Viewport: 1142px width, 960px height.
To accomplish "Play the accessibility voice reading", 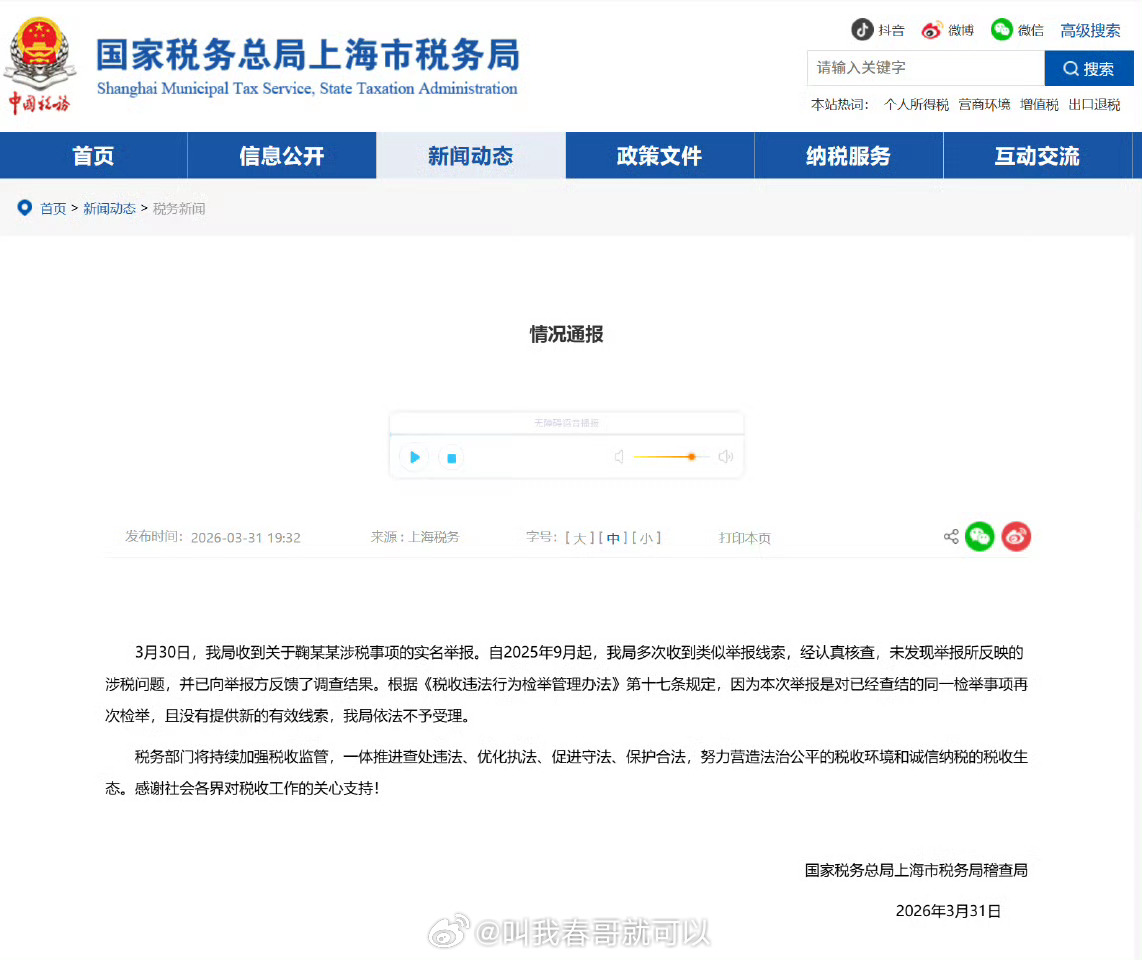I will 413,457.
